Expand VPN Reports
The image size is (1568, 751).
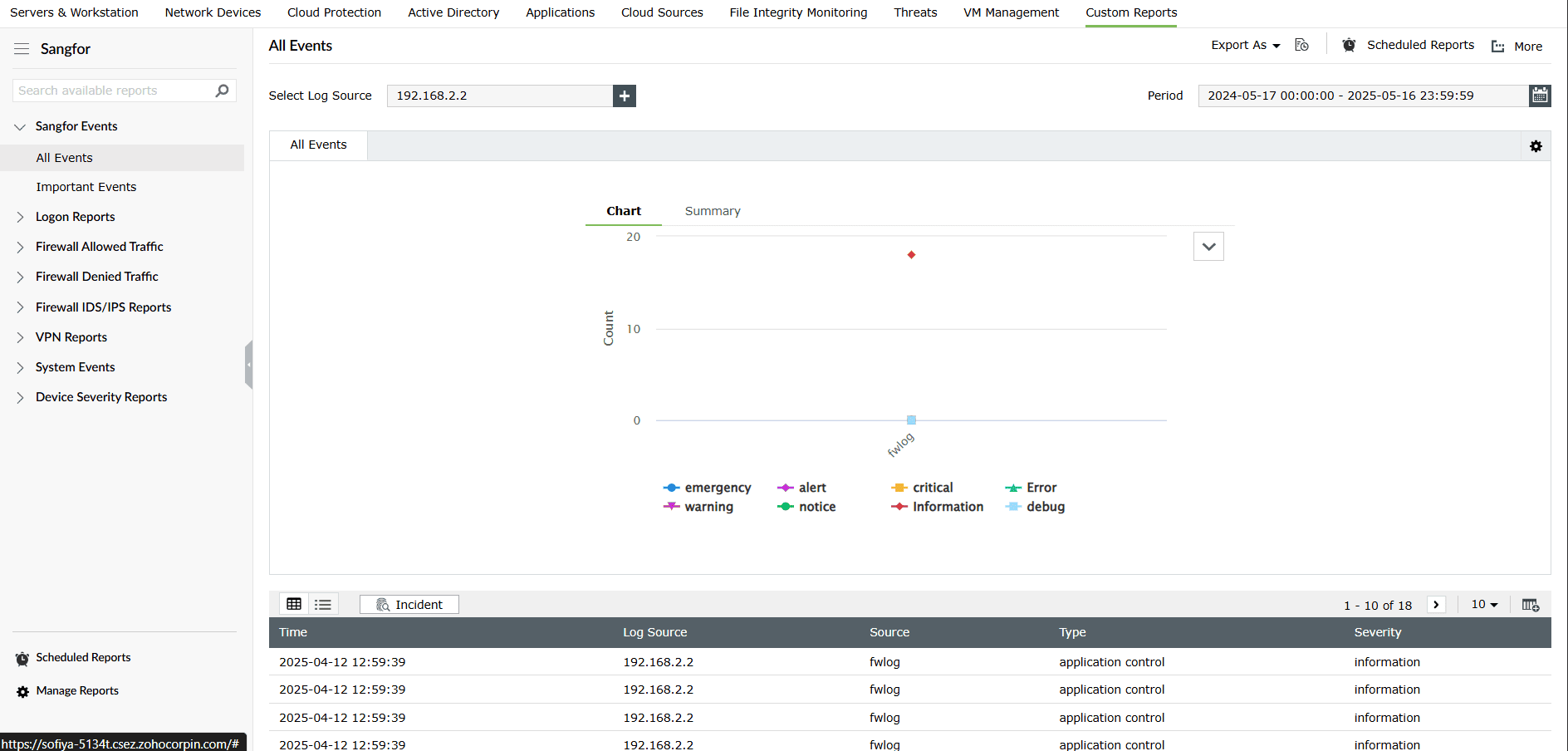(20, 337)
